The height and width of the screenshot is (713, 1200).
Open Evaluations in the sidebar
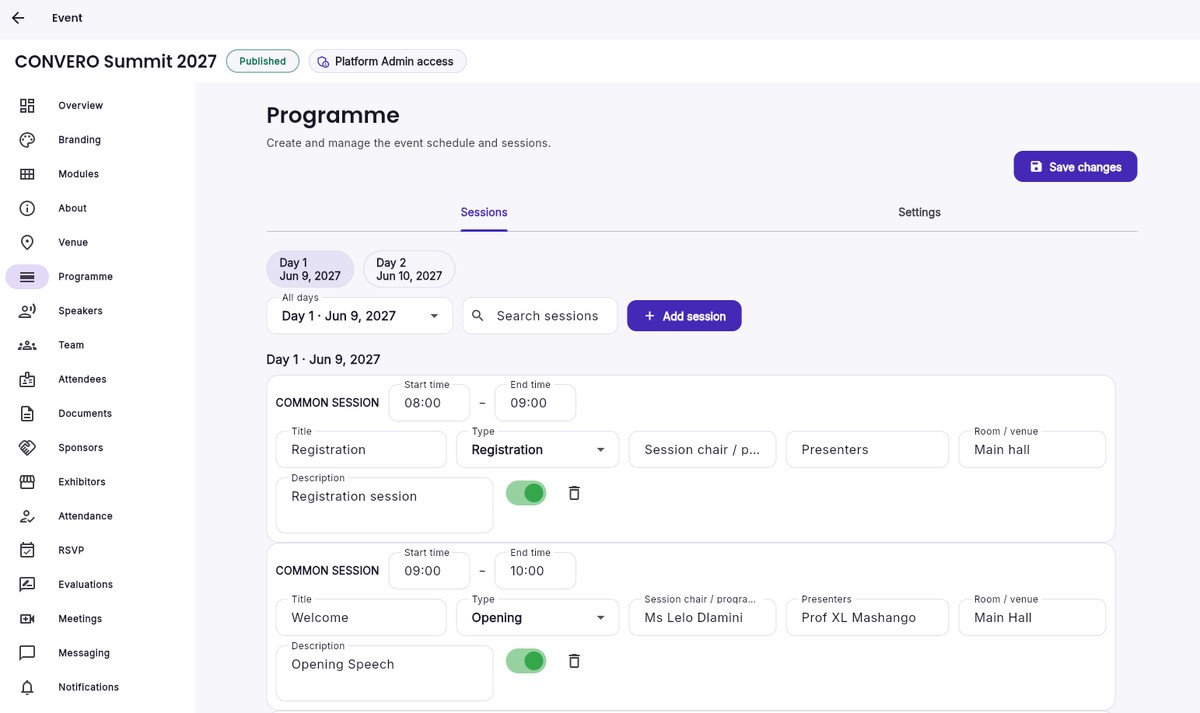(x=85, y=584)
